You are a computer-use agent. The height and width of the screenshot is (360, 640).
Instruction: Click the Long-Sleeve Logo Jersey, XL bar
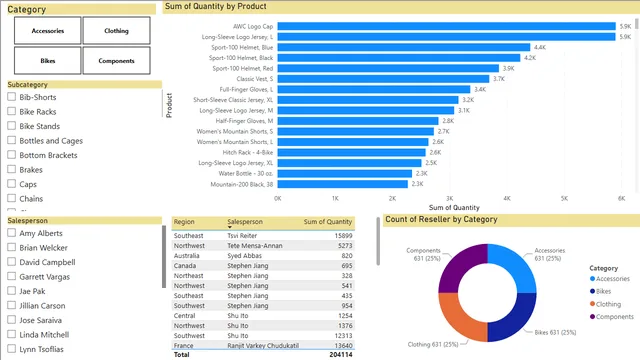click(349, 163)
